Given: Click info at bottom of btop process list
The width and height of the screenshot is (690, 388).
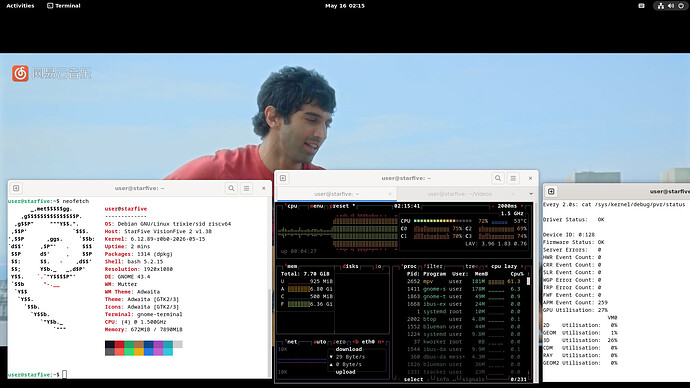Looking at the screenshot, I should pos(442,379).
